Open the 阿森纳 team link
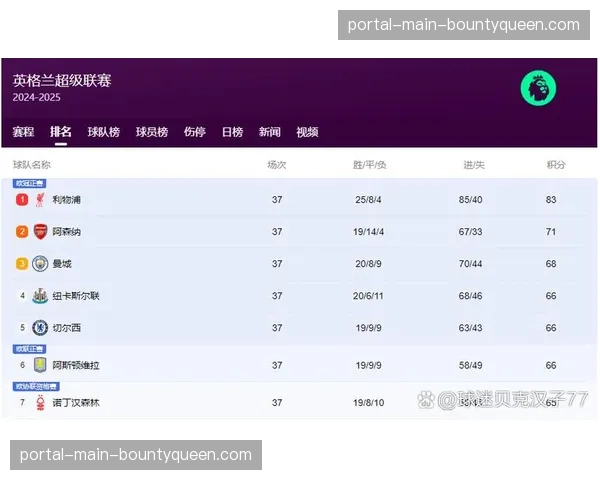Screen dimensions: 600x480 pyautogui.click(x=66, y=232)
